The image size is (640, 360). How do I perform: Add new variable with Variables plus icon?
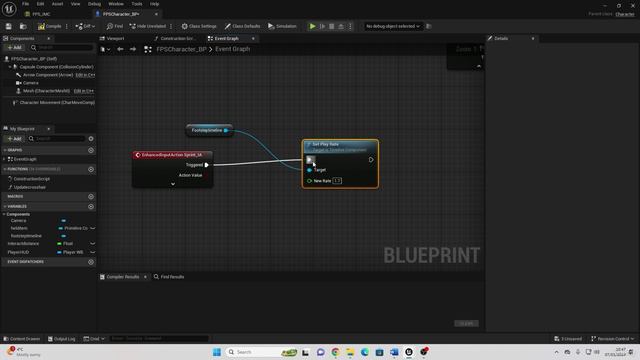91,207
